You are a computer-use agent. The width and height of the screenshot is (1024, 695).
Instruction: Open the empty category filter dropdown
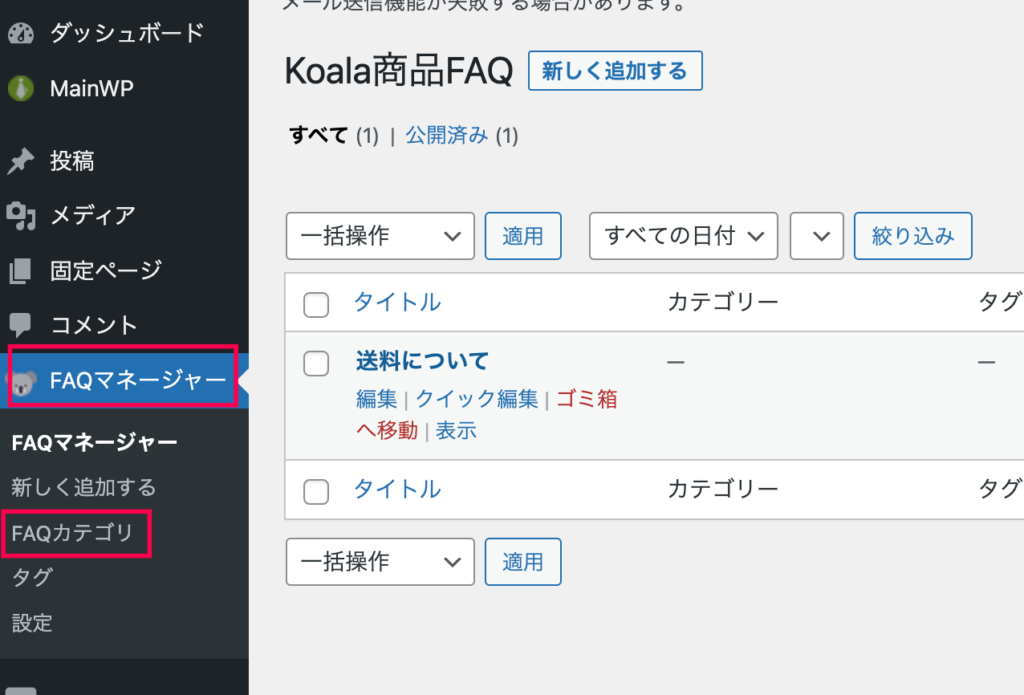pos(816,236)
